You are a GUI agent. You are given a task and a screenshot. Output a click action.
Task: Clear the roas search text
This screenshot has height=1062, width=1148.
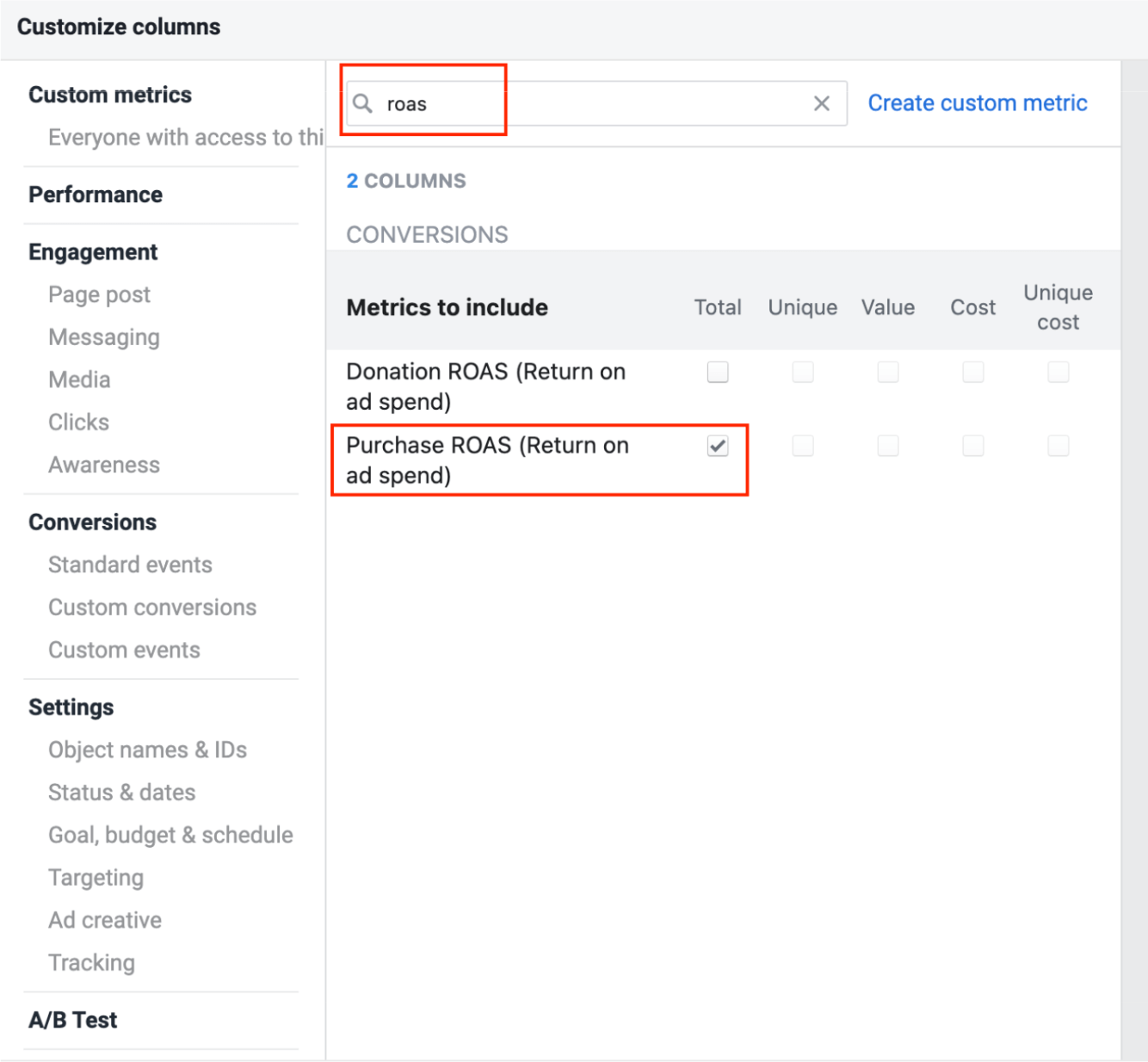coord(822,103)
